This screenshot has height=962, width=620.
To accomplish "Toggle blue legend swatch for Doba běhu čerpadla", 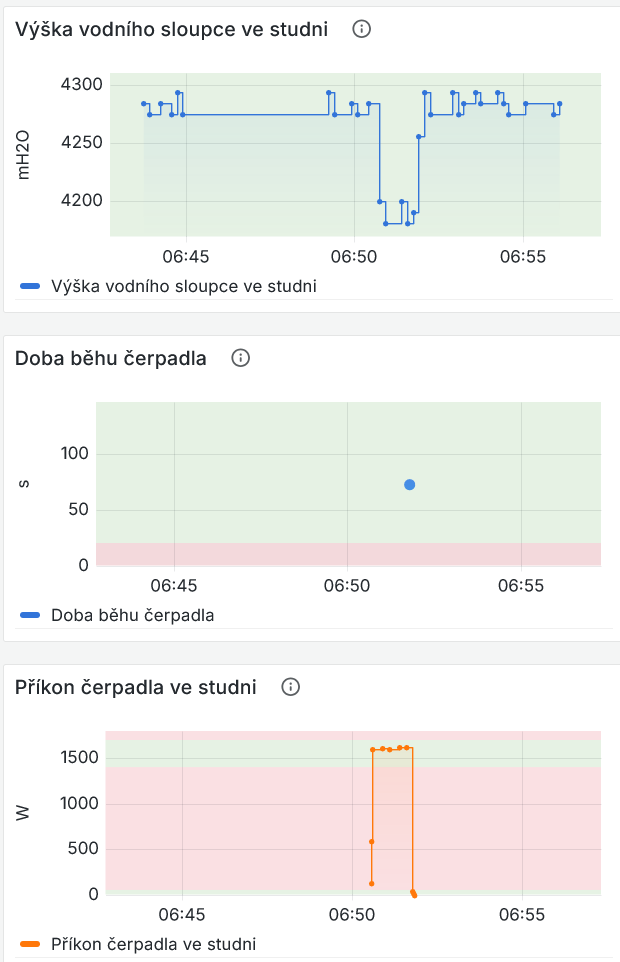I will coord(30,615).
